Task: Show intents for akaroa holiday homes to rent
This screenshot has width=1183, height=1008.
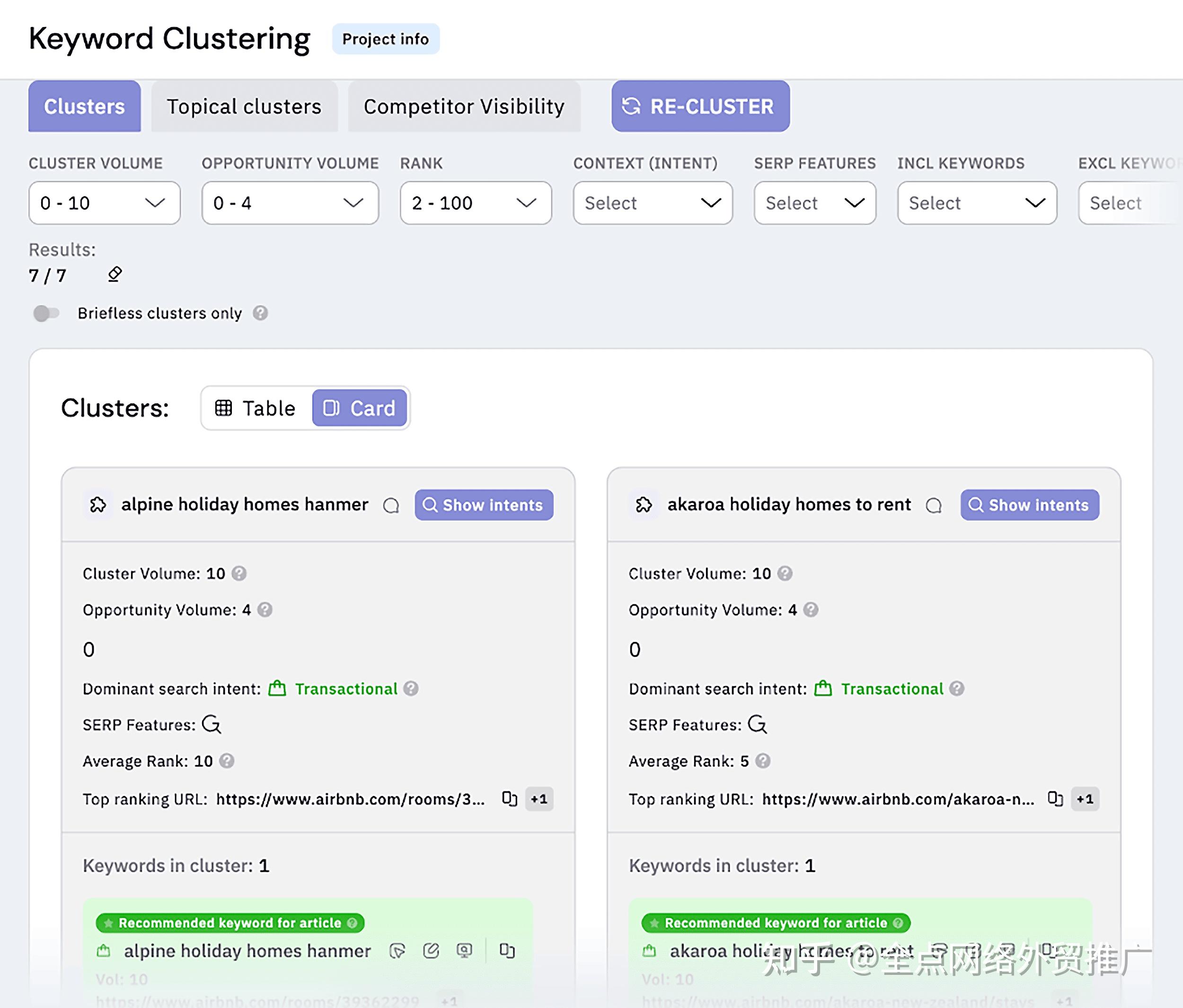Action: point(1029,505)
